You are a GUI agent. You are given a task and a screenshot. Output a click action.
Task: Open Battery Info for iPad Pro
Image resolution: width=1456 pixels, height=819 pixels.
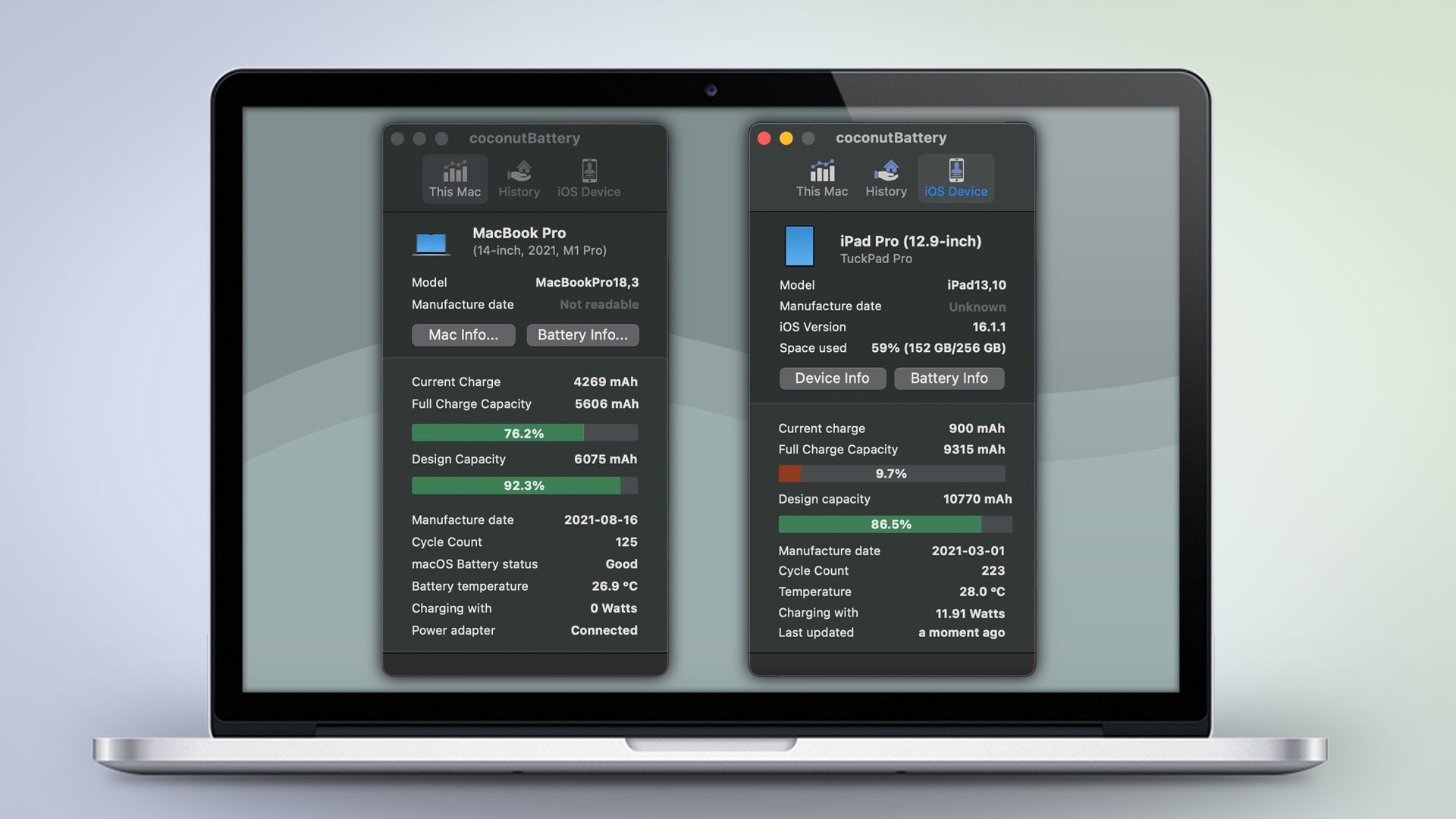[x=948, y=378]
